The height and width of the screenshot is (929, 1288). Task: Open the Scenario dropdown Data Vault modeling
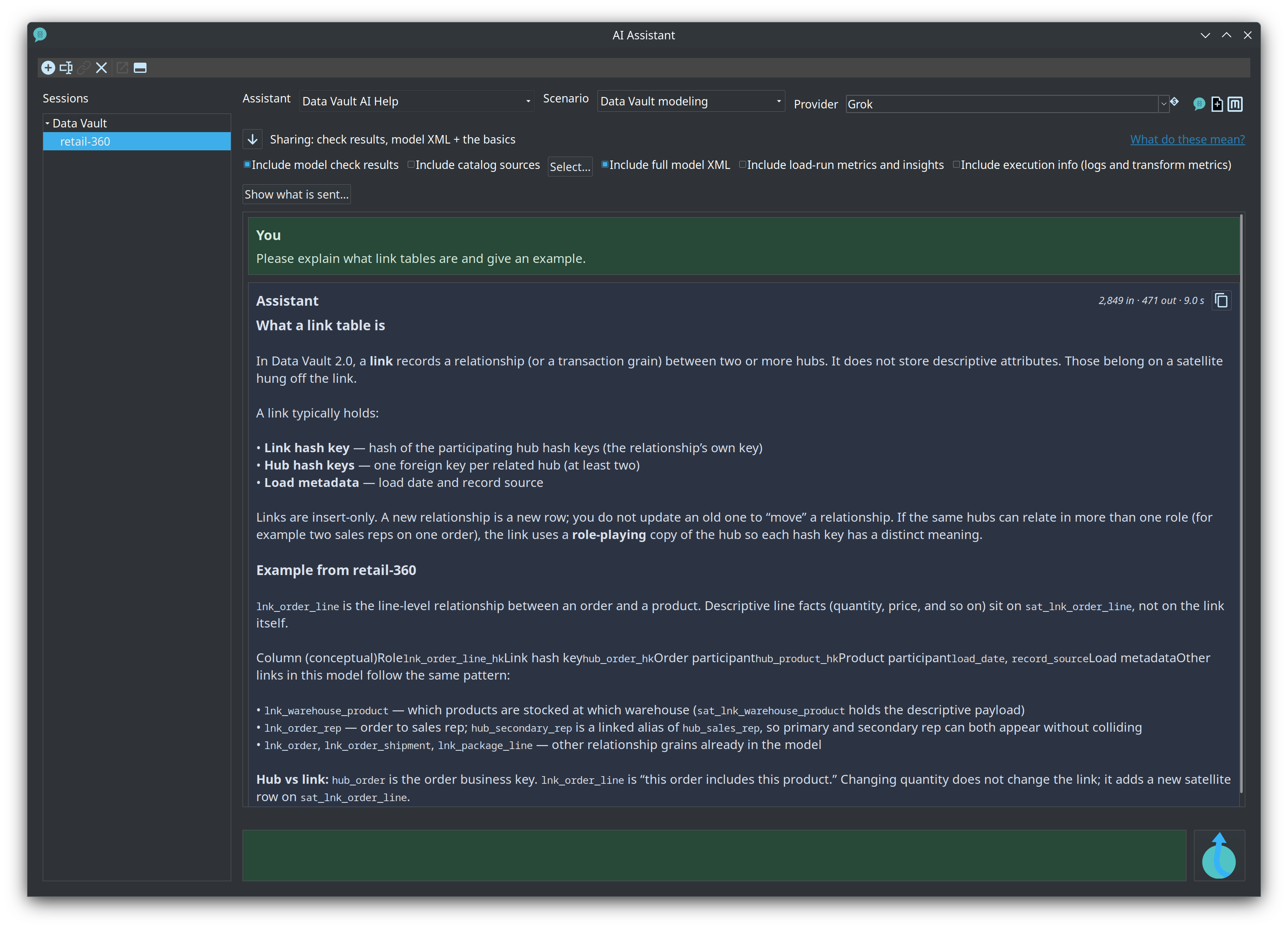(x=691, y=101)
